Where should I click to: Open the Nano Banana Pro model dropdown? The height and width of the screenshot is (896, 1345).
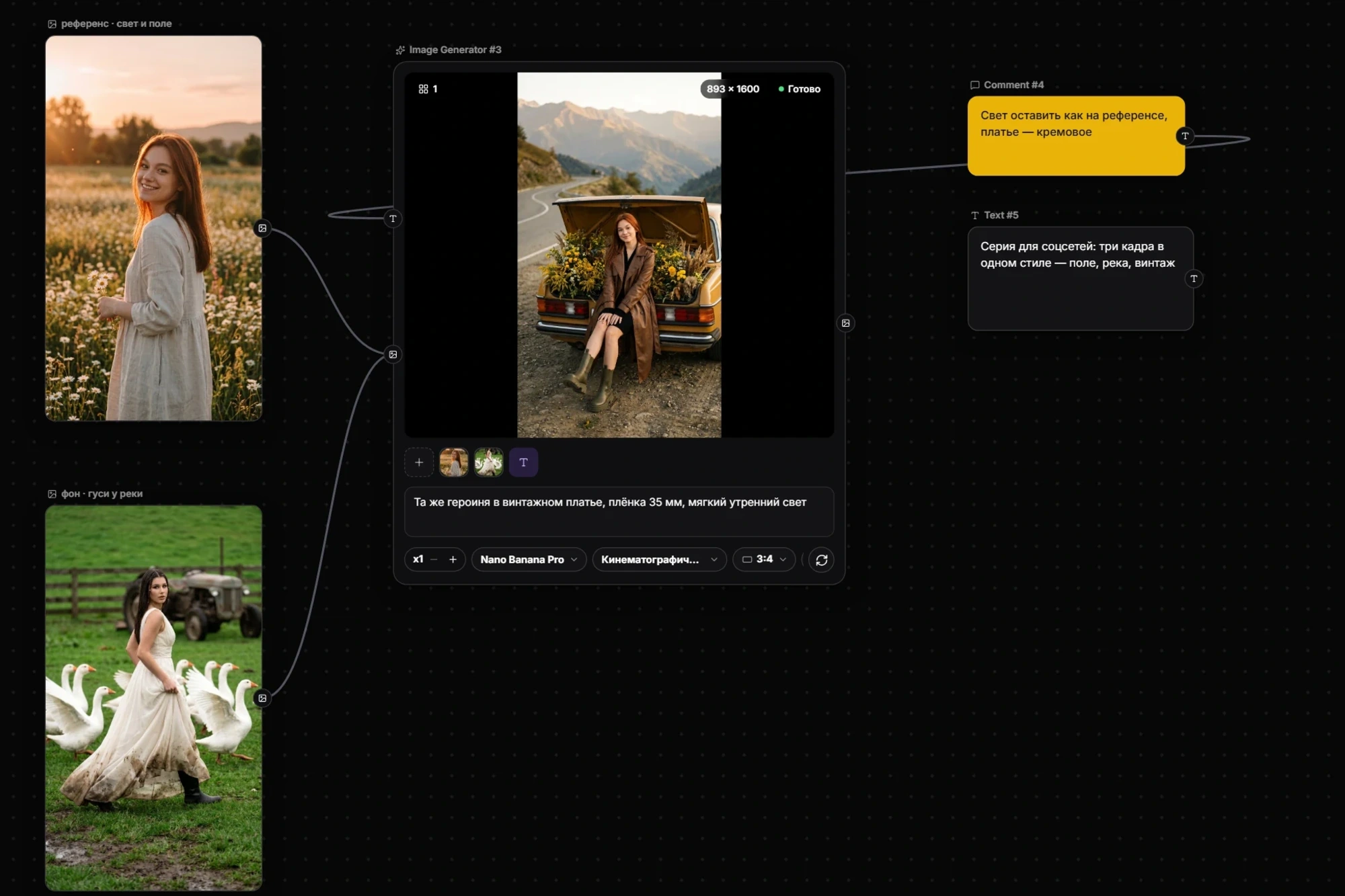tap(529, 559)
